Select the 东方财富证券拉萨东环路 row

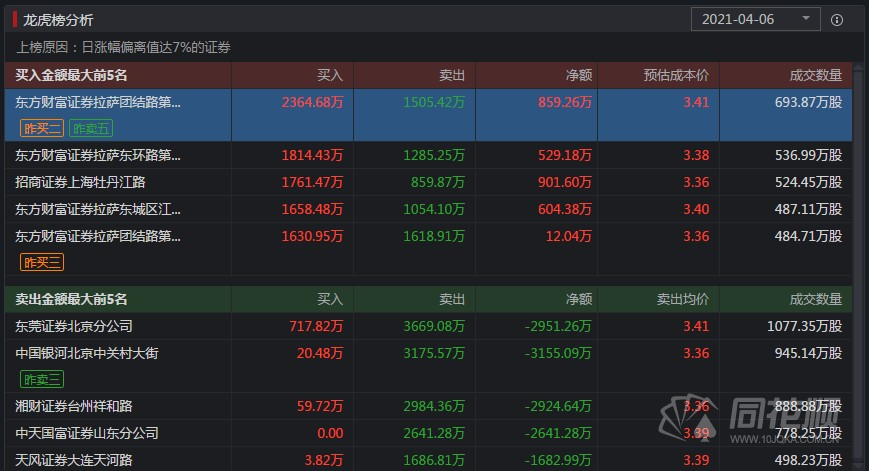point(98,155)
